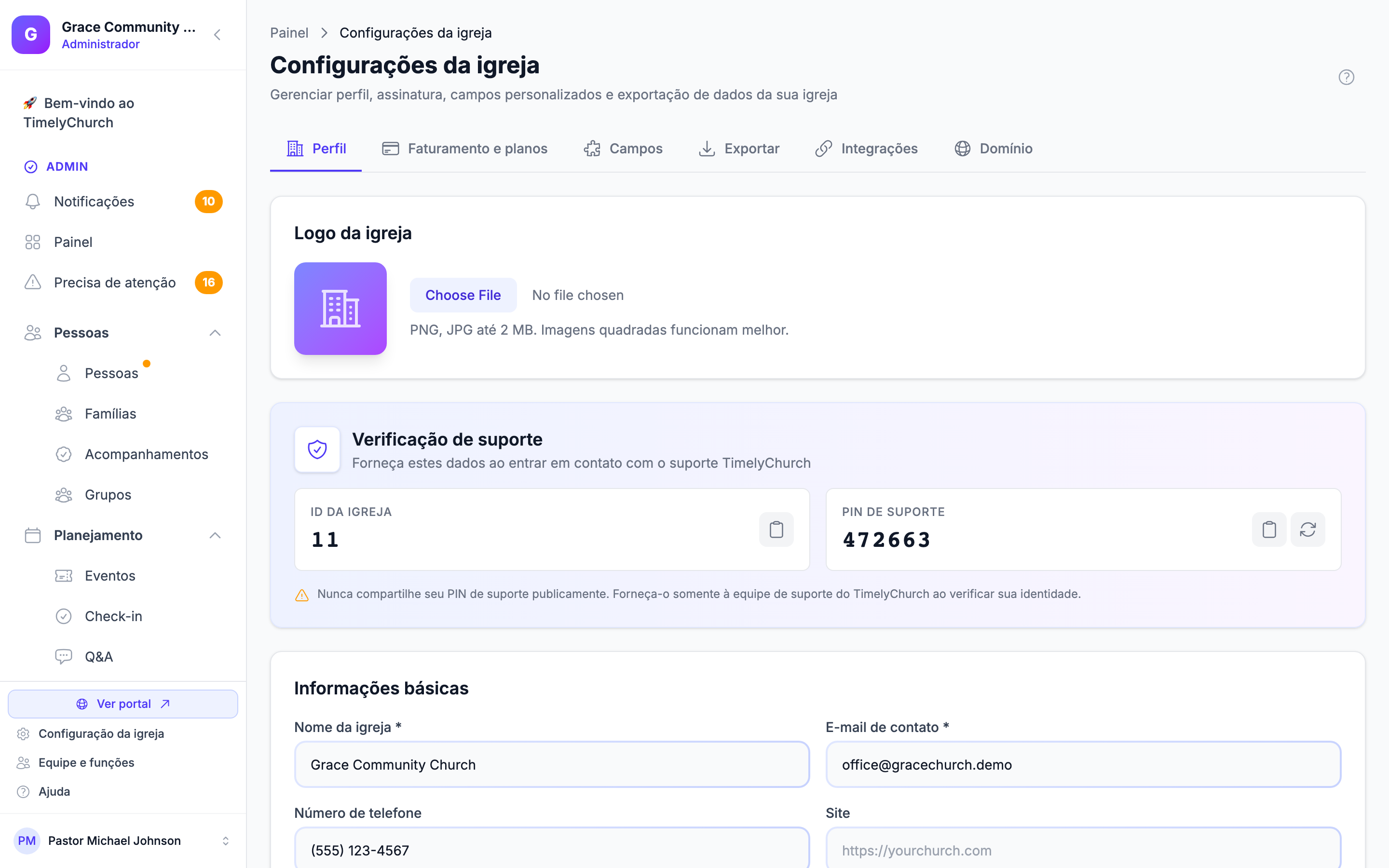Click the Notificações bell icon
The width and height of the screenshot is (1389, 868).
click(33, 202)
